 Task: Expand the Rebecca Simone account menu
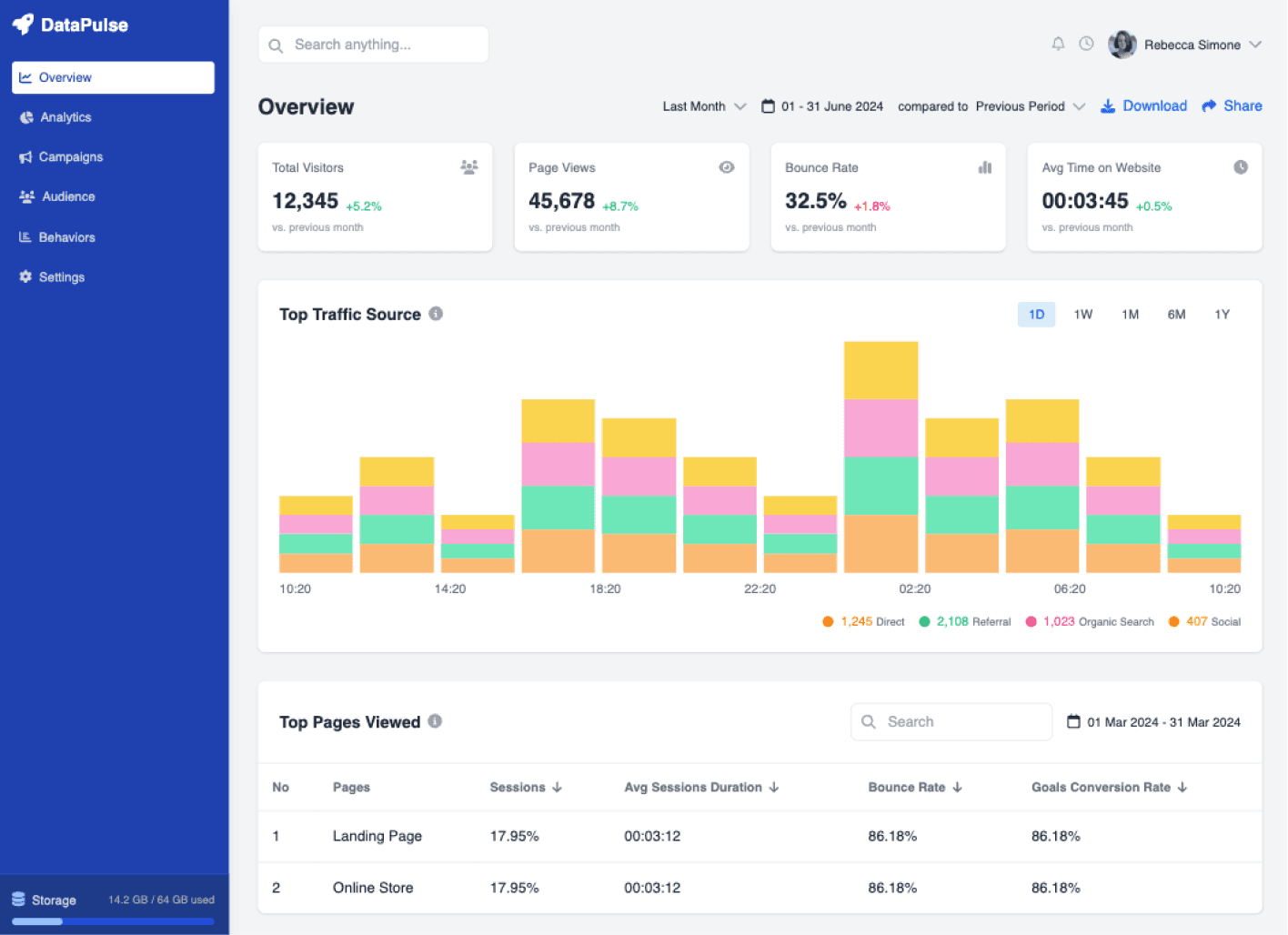pyautogui.click(x=1254, y=45)
